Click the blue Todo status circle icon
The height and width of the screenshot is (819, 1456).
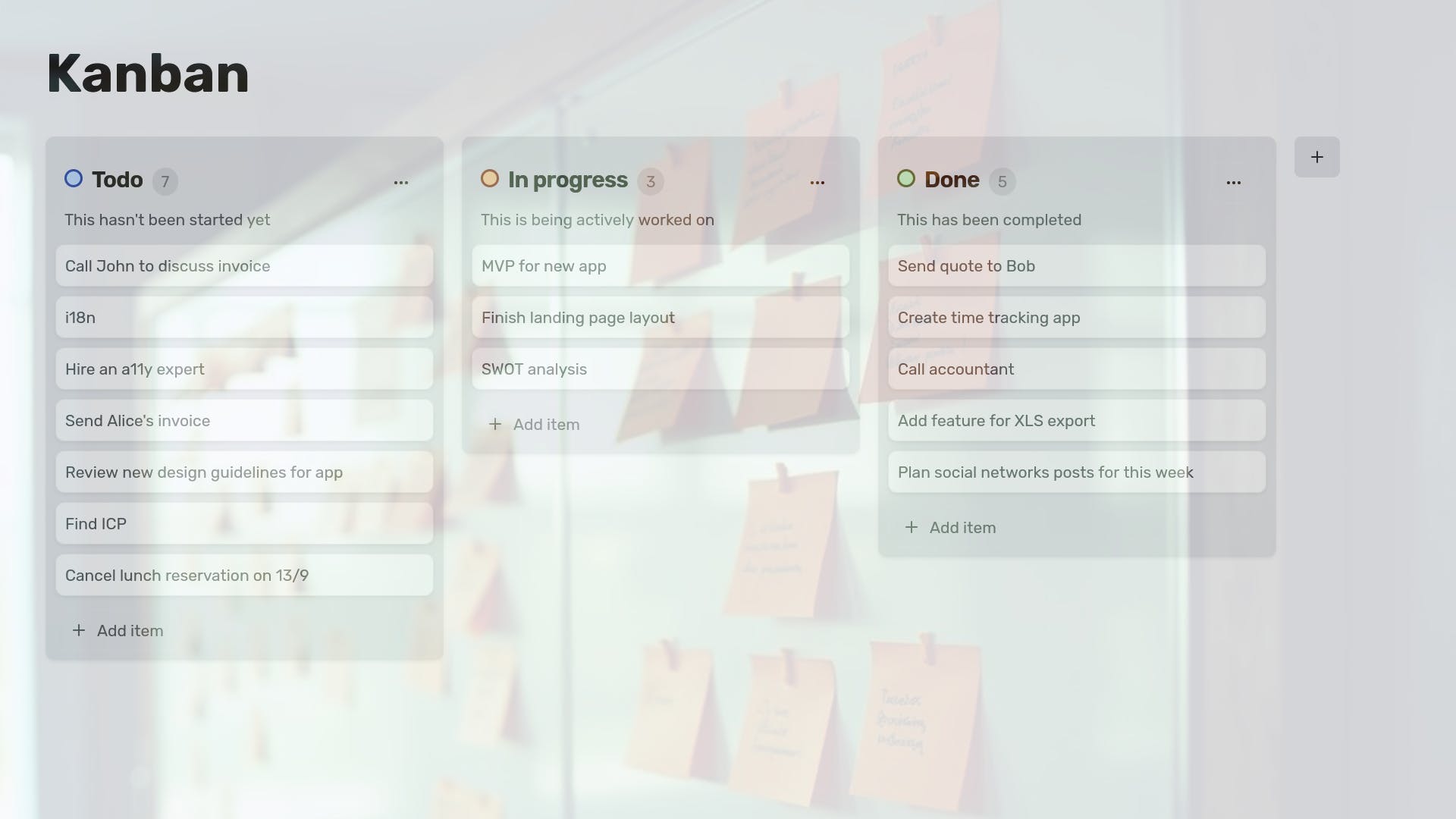[73, 180]
